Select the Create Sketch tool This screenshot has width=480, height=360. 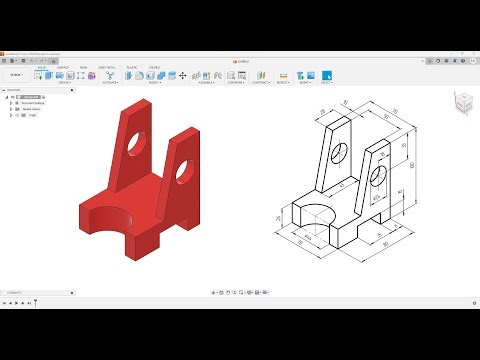click(x=38, y=75)
